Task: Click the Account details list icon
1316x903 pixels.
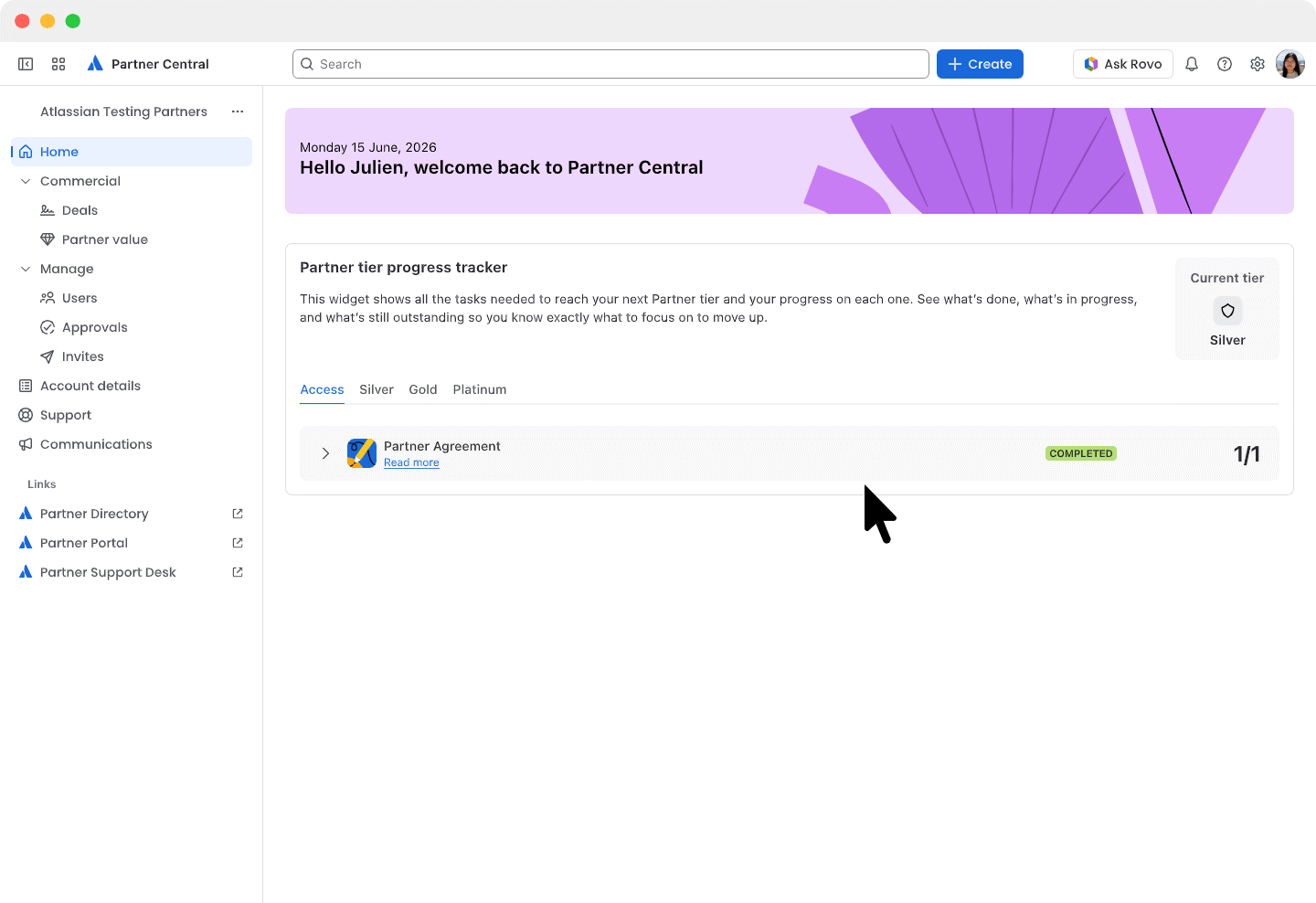Action: tap(26, 386)
